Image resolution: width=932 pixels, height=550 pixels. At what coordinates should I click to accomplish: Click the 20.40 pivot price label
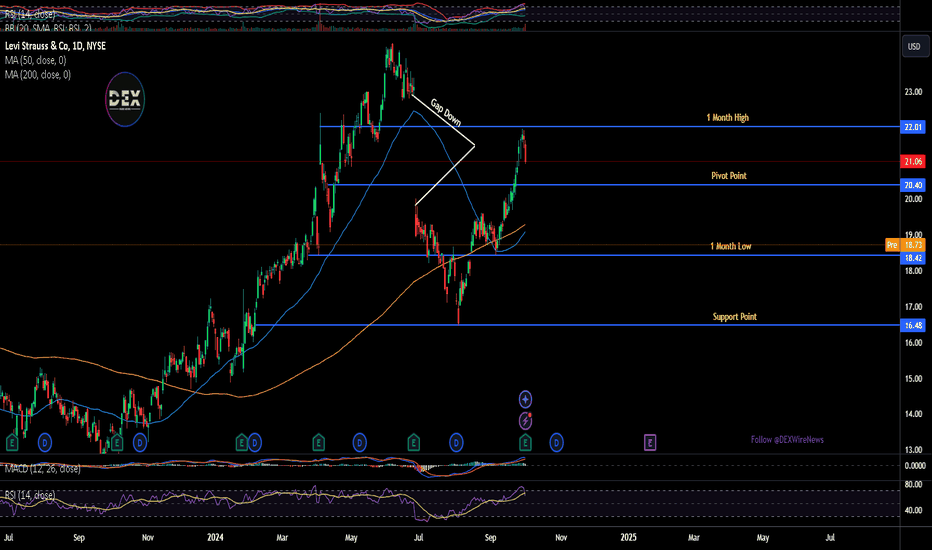tap(913, 185)
